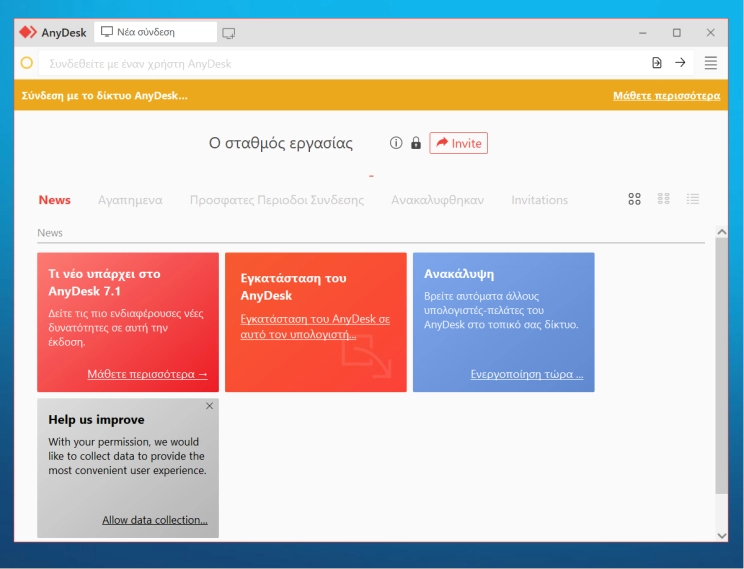Minimize the AnyDesk window

[x=642, y=33]
